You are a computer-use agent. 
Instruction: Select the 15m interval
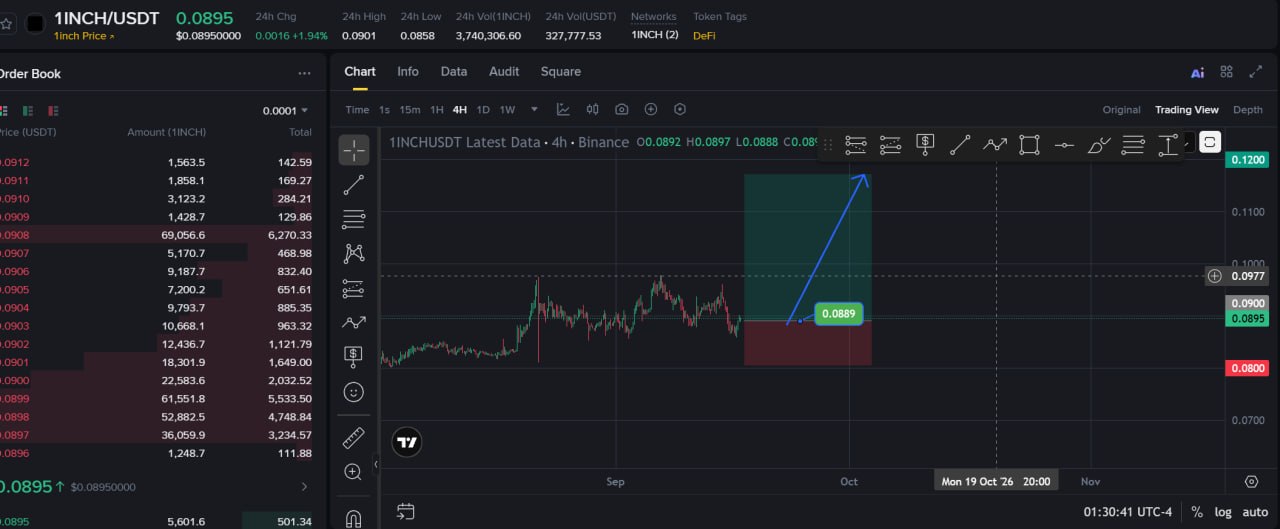coord(410,109)
